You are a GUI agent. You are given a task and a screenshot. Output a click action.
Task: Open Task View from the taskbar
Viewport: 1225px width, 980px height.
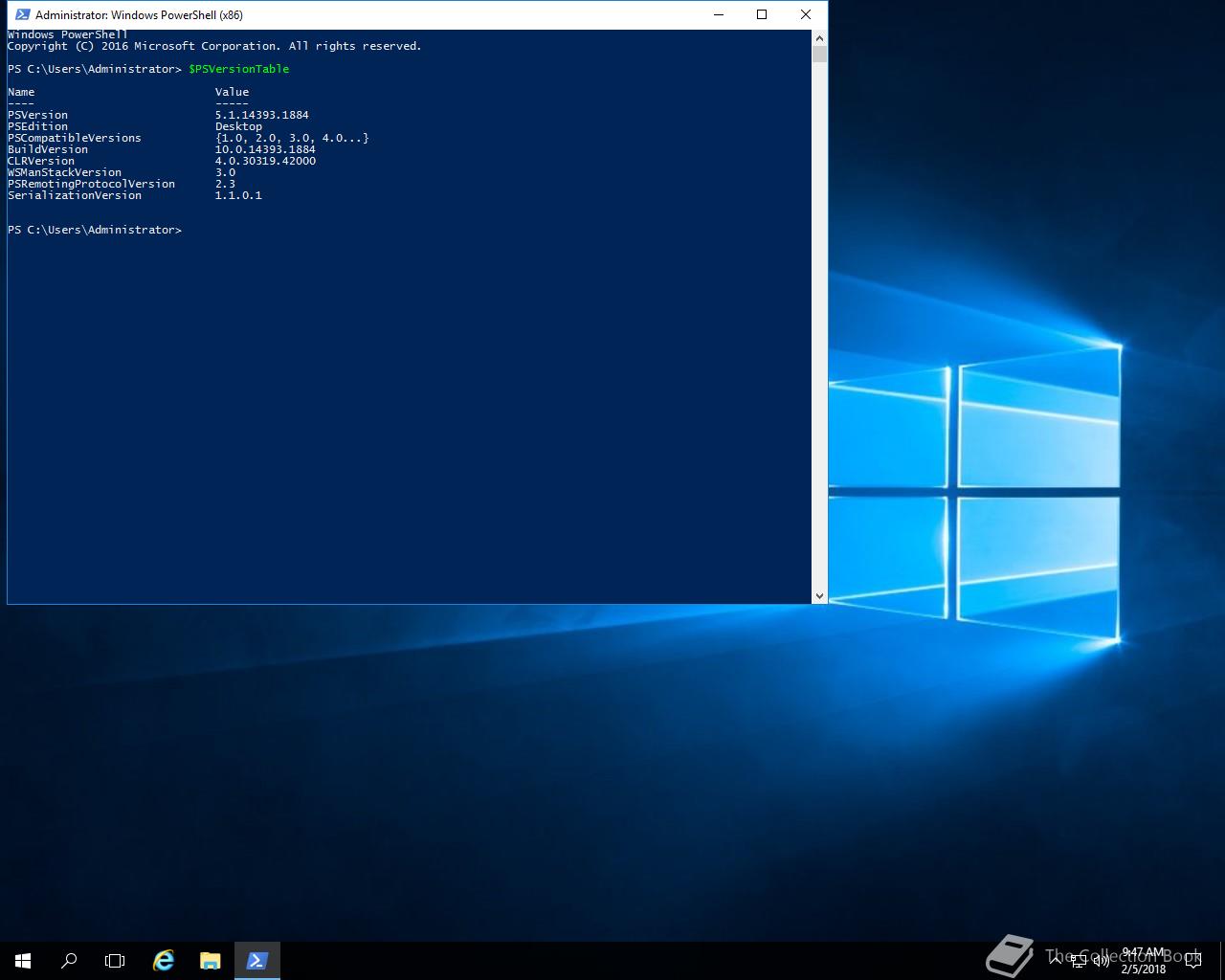coord(115,960)
